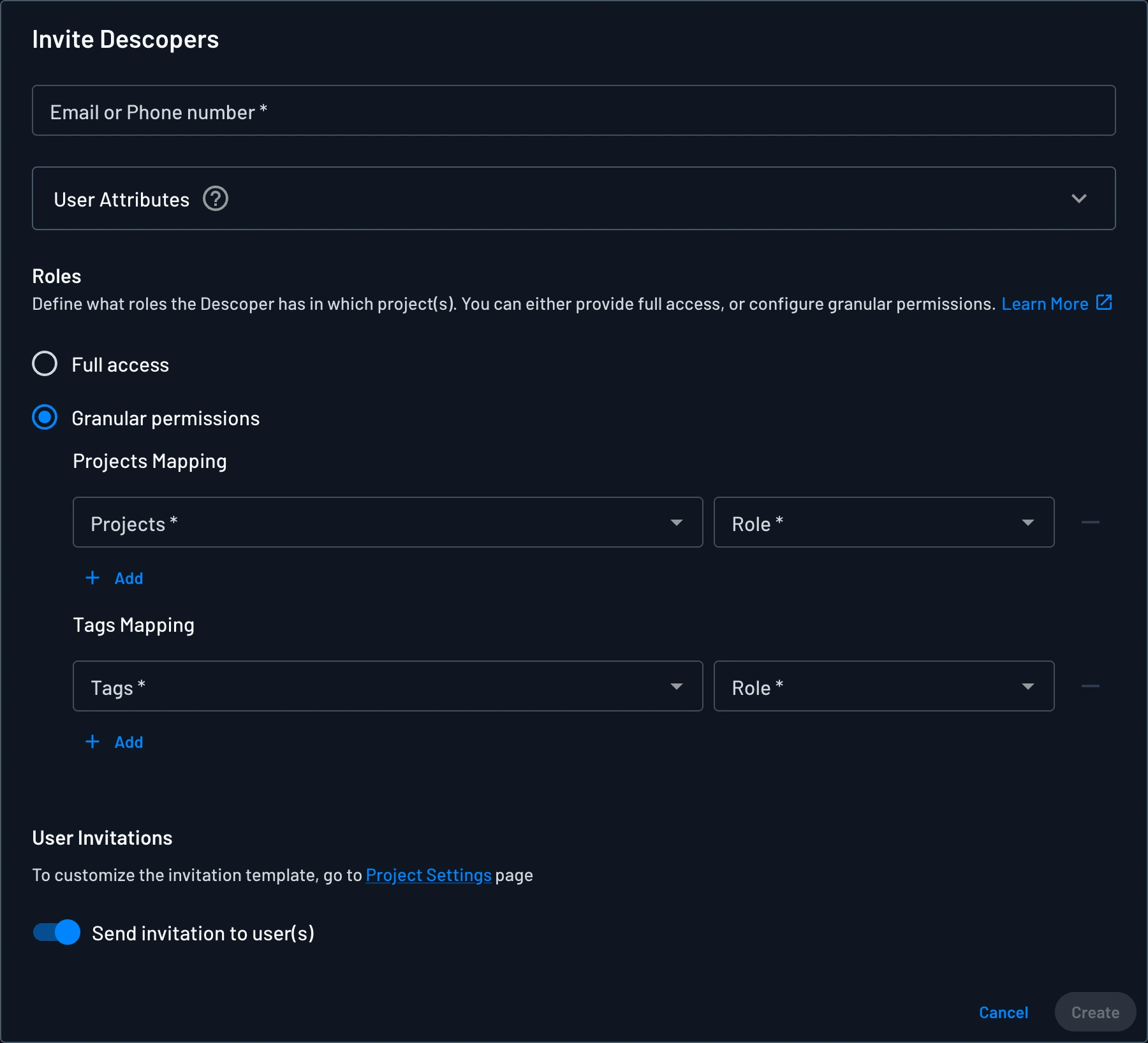Click Cancel to dismiss the dialog

(x=1003, y=1012)
